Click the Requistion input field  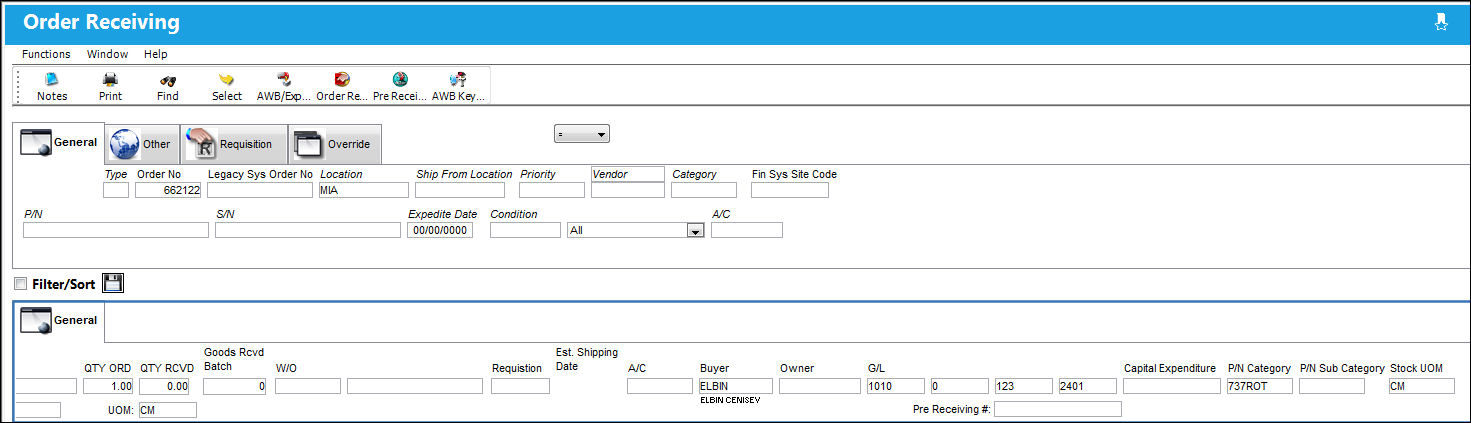520,386
